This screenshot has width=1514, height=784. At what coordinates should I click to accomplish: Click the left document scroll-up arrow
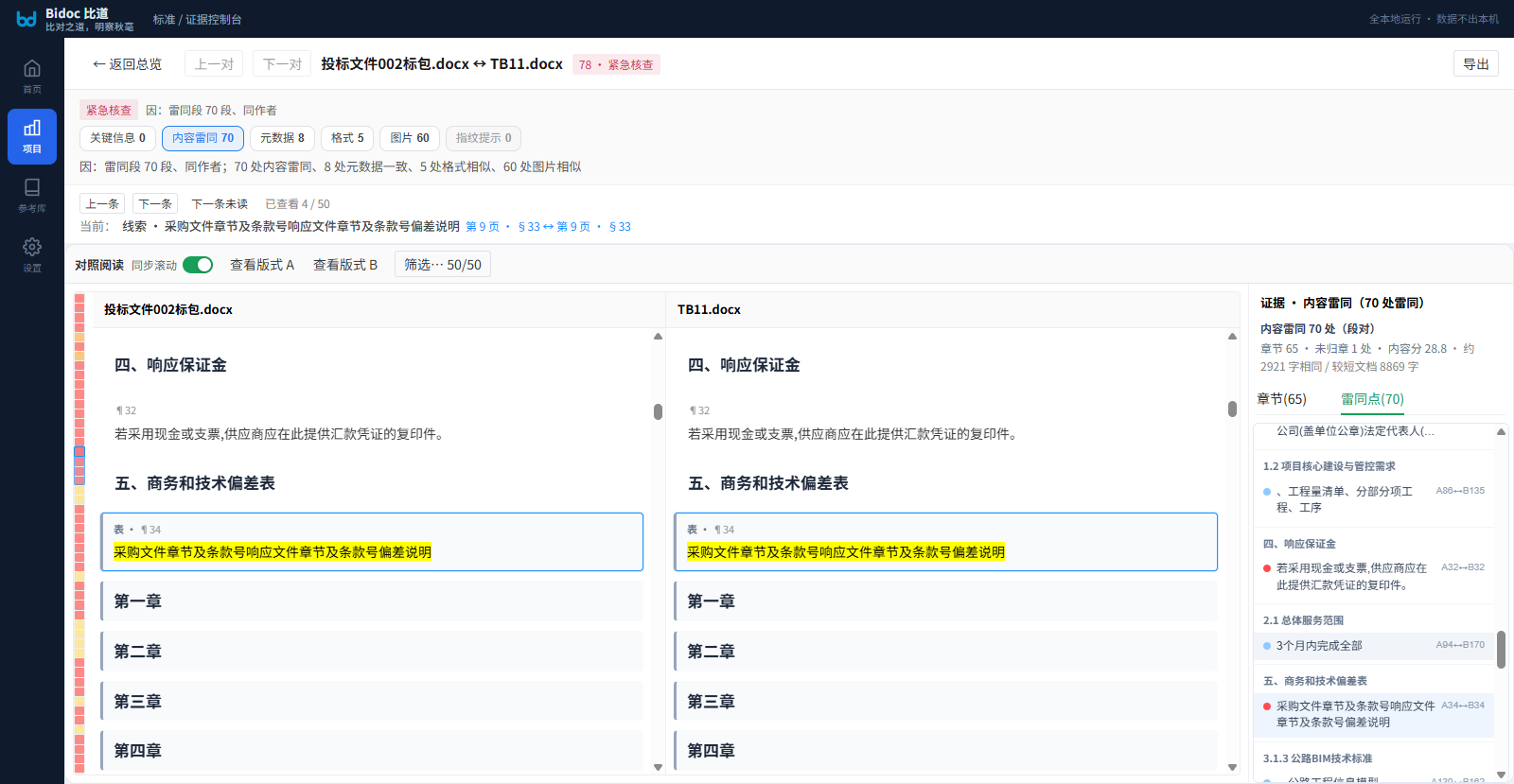[x=658, y=337]
